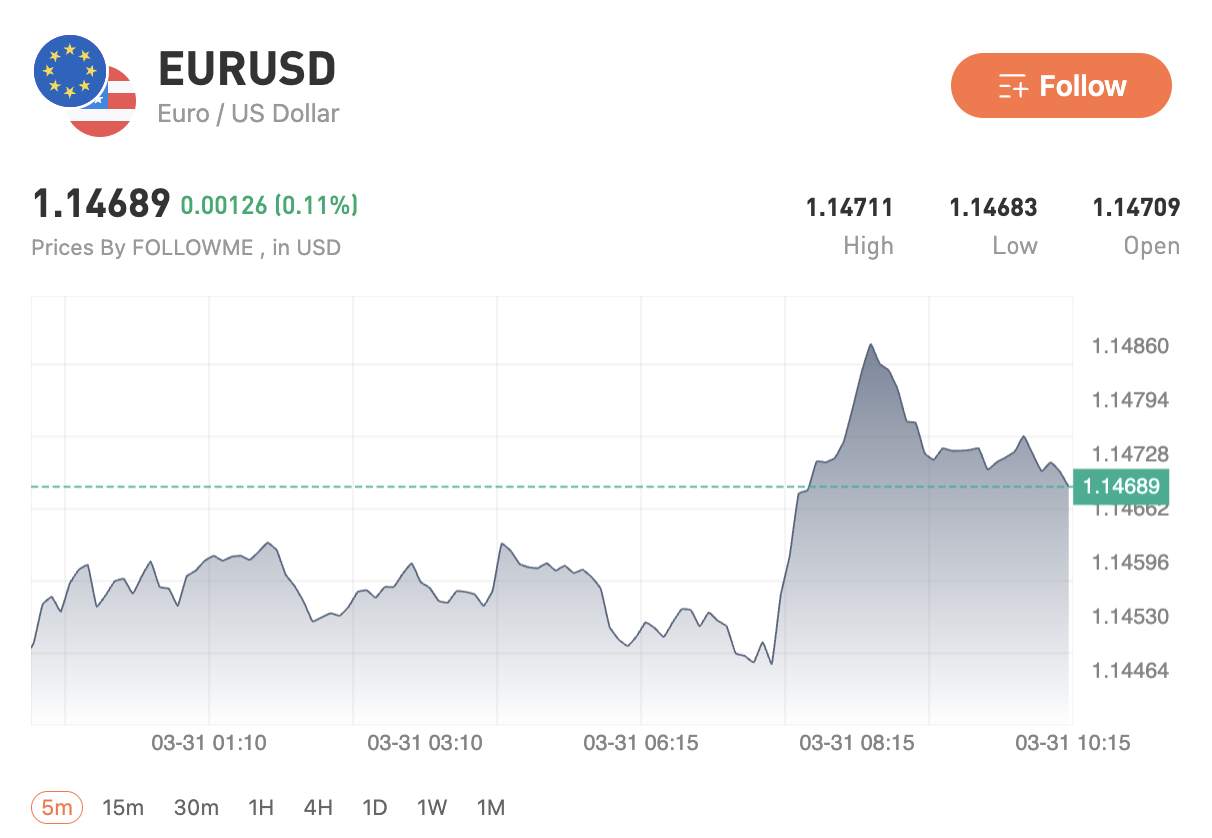Select the 1H chart interval
Image resolution: width=1212 pixels, height=838 pixels.
(260, 808)
